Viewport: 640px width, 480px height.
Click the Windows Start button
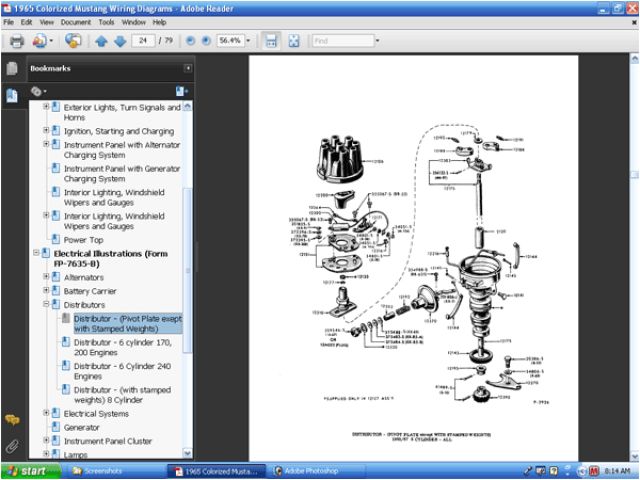click(x=28, y=470)
